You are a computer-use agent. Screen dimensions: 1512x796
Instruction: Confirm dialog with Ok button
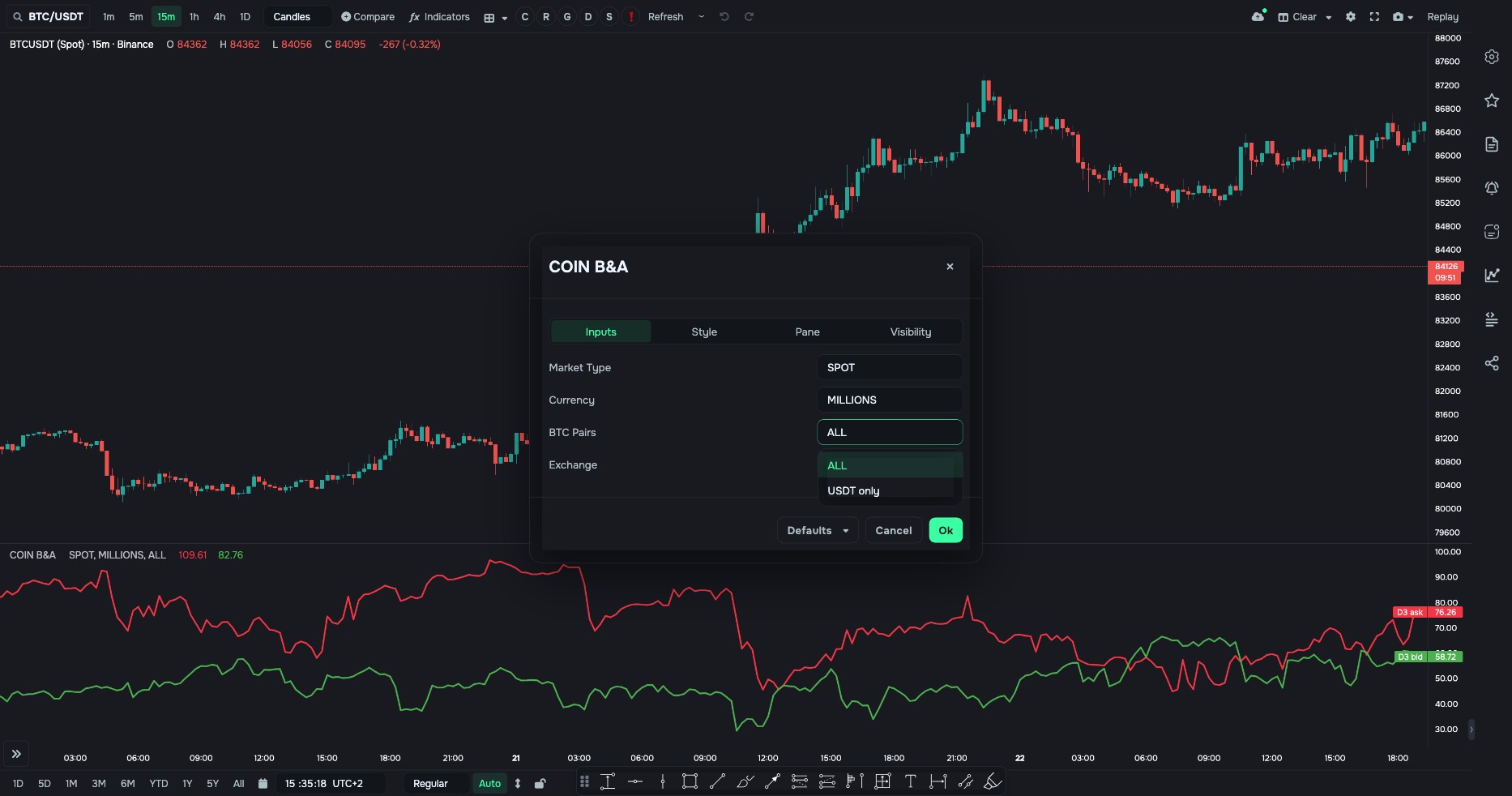click(x=946, y=530)
